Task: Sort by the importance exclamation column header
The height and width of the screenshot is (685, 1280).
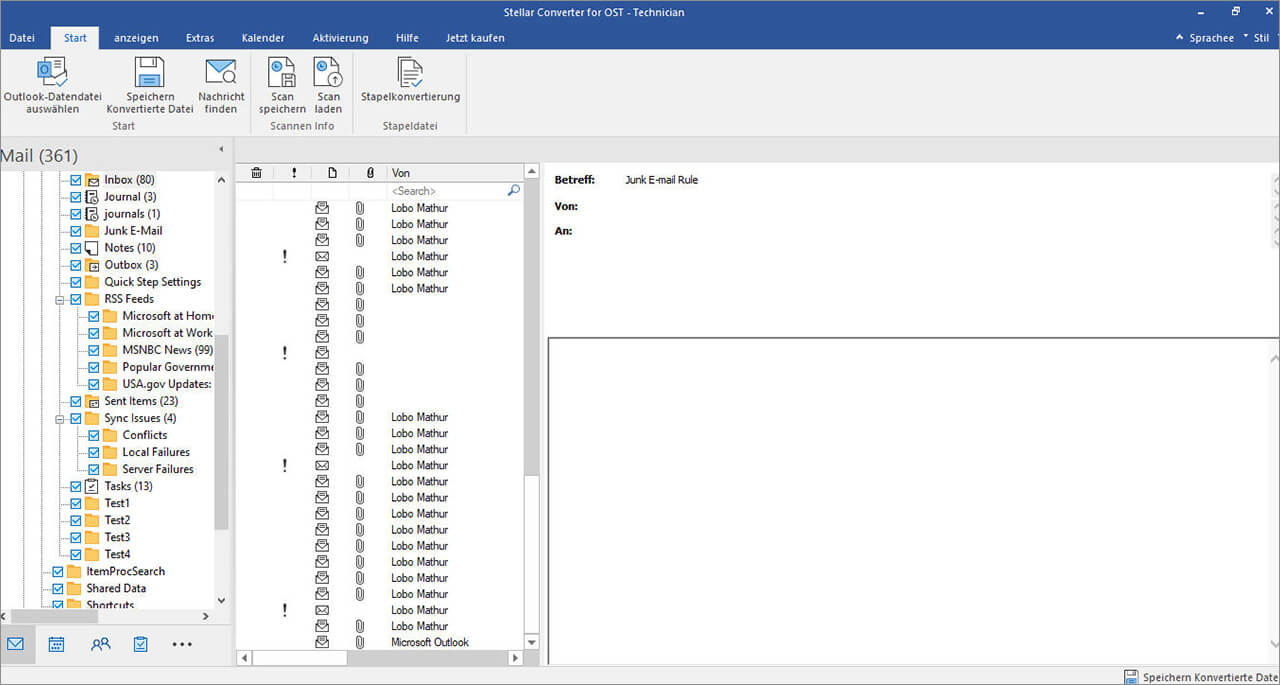Action: (294, 173)
